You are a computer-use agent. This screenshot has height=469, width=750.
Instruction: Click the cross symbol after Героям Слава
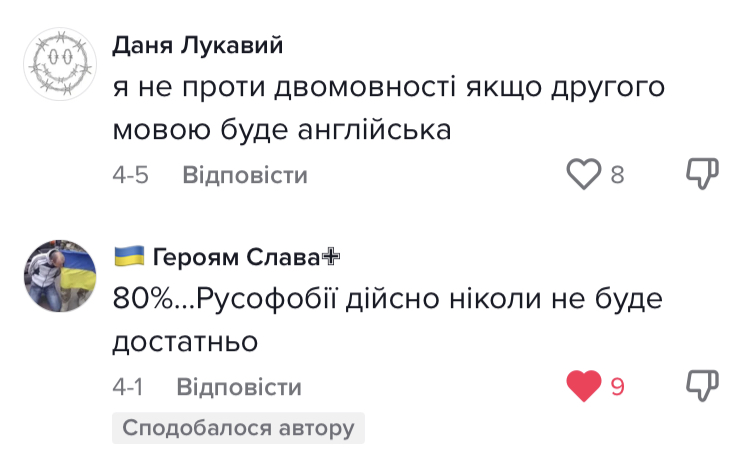[331, 257]
